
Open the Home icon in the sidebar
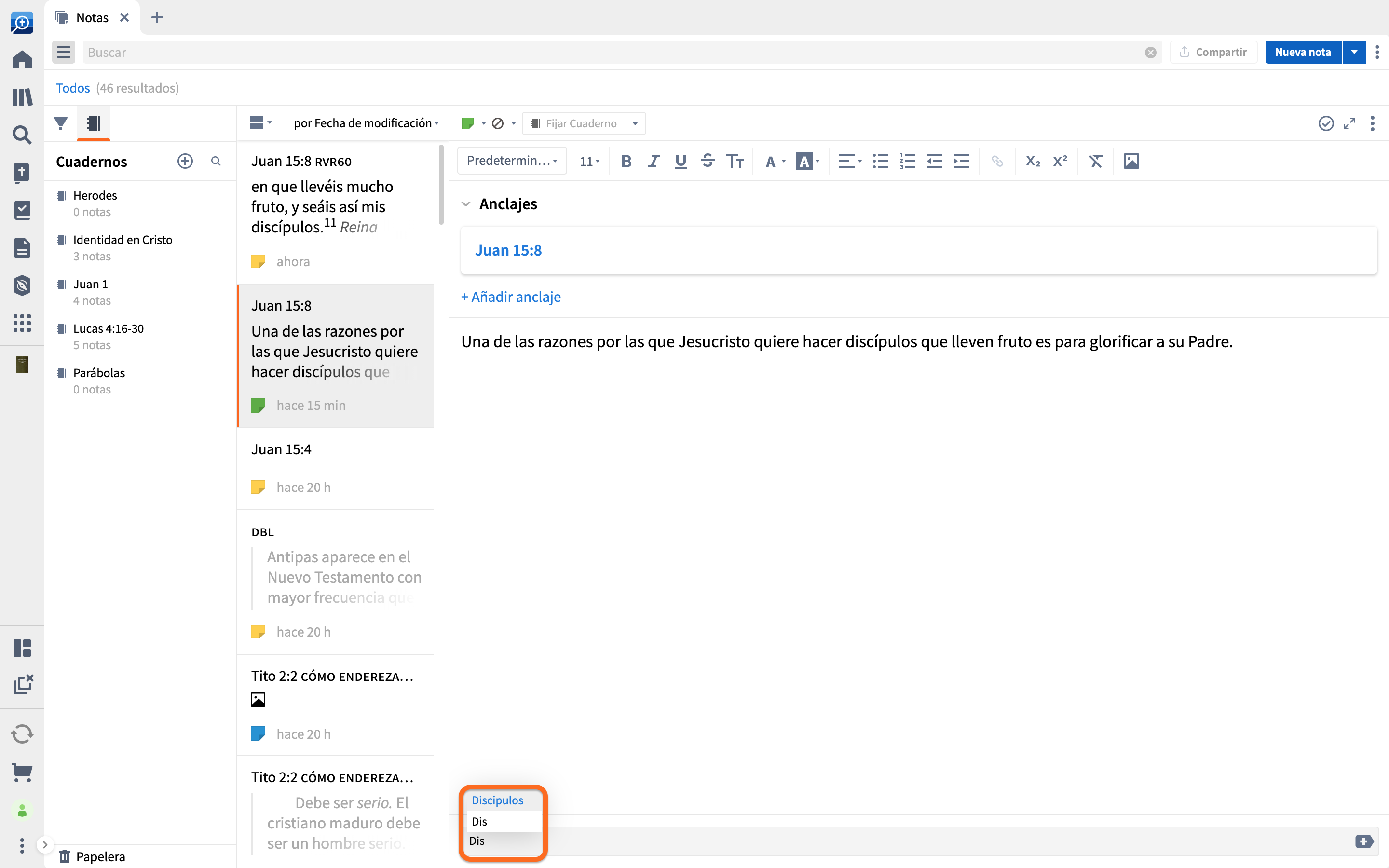tap(22, 60)
